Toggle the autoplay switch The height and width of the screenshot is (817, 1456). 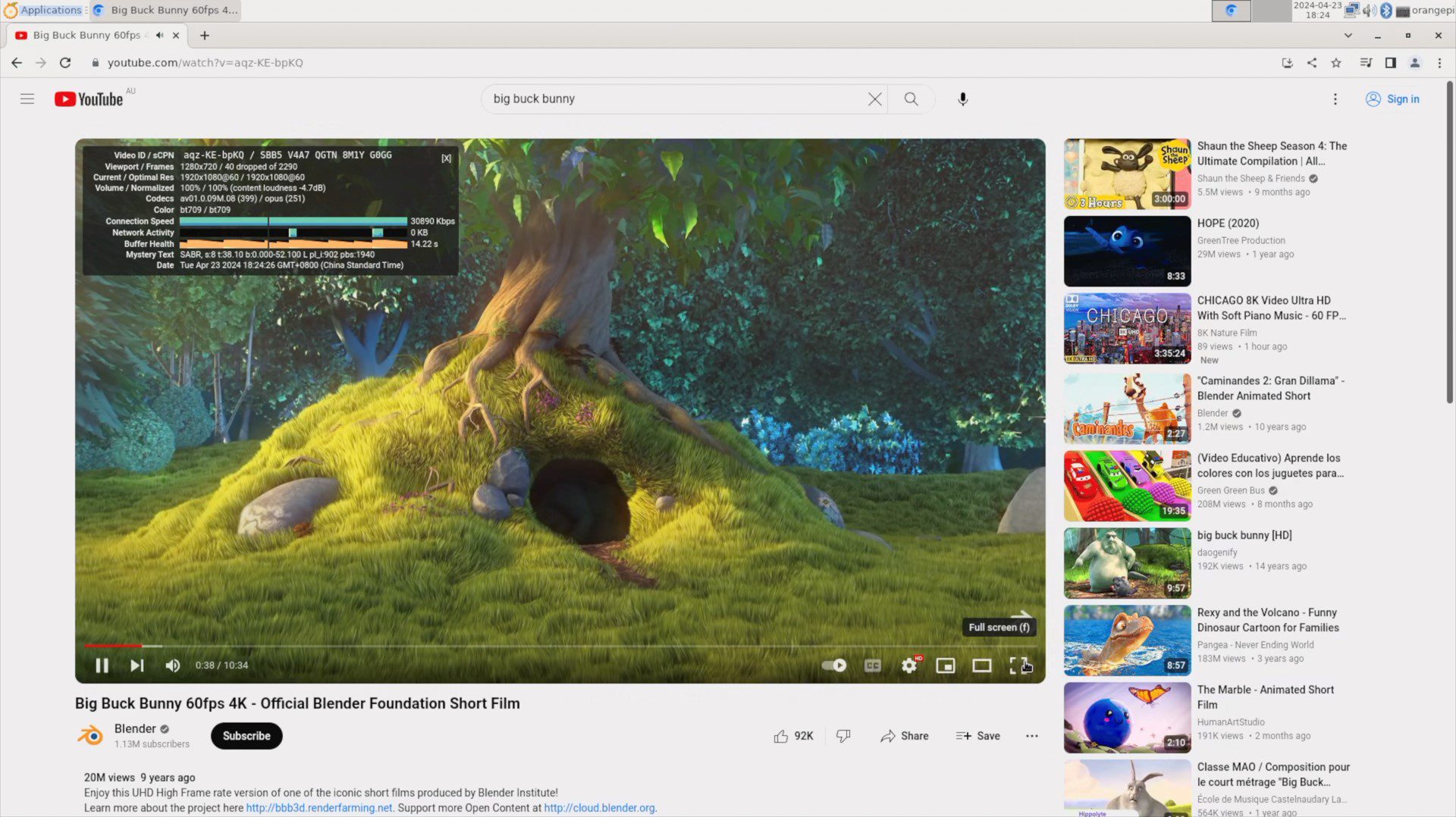834,665
